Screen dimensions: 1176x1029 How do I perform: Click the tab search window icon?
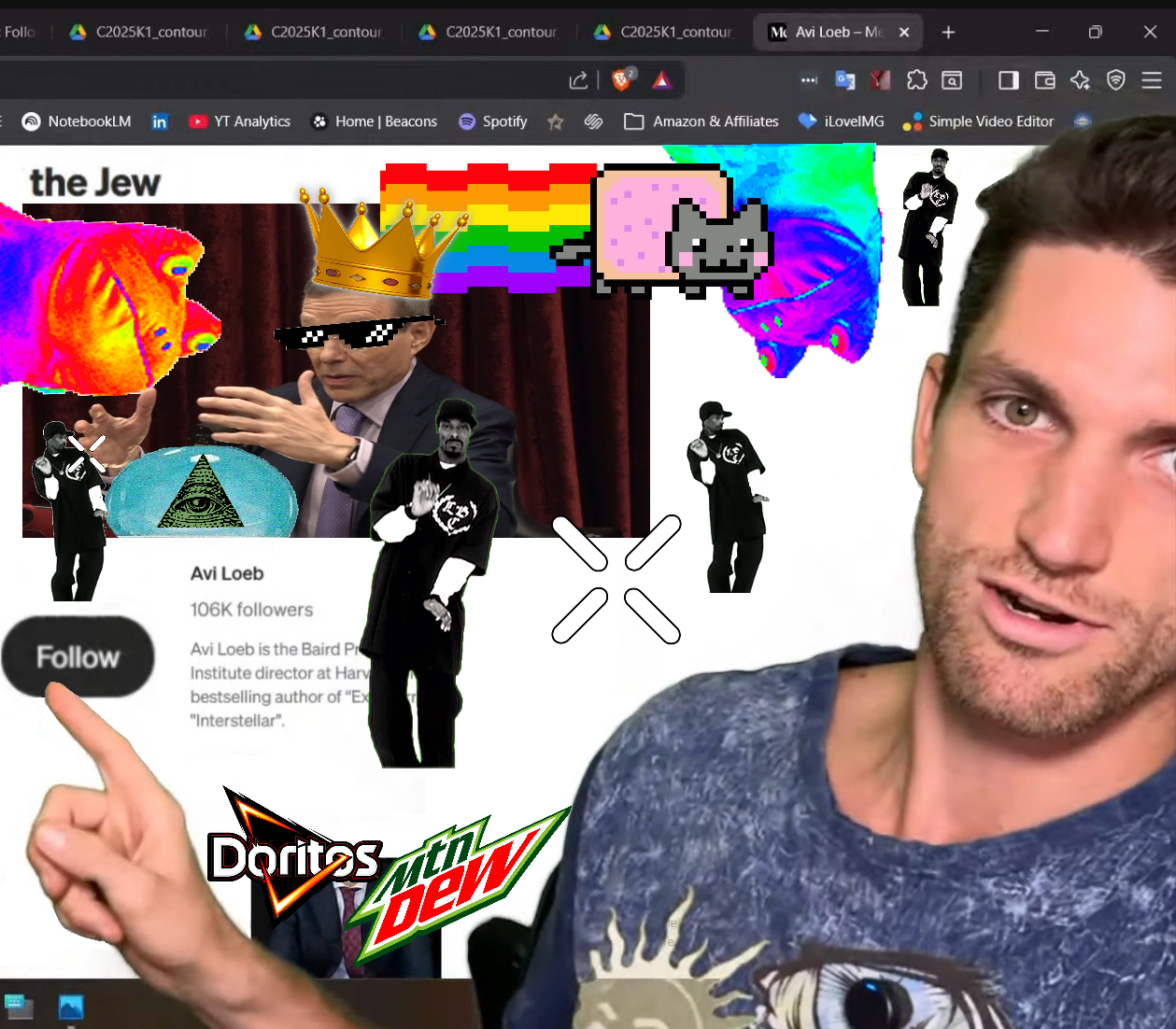pyautogui.click(x=952, y=80)
